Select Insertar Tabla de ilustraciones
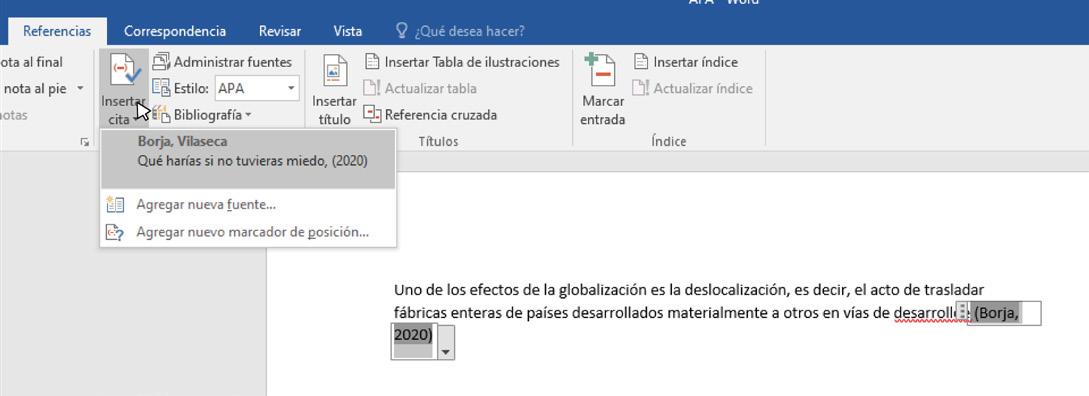Image resolution: width=1089 pixels, height=396 pixels. [x=463, y=62]
